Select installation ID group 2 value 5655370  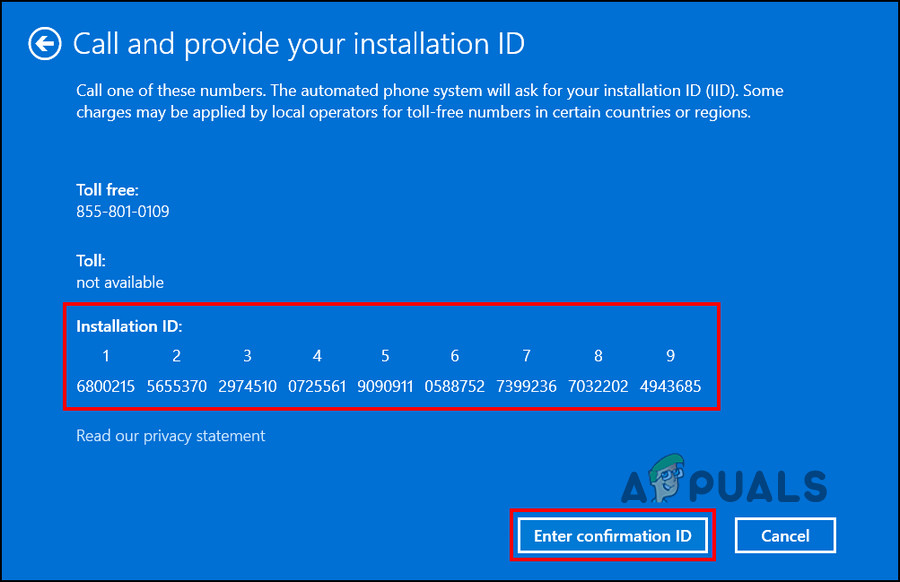(x=176, y=386)
